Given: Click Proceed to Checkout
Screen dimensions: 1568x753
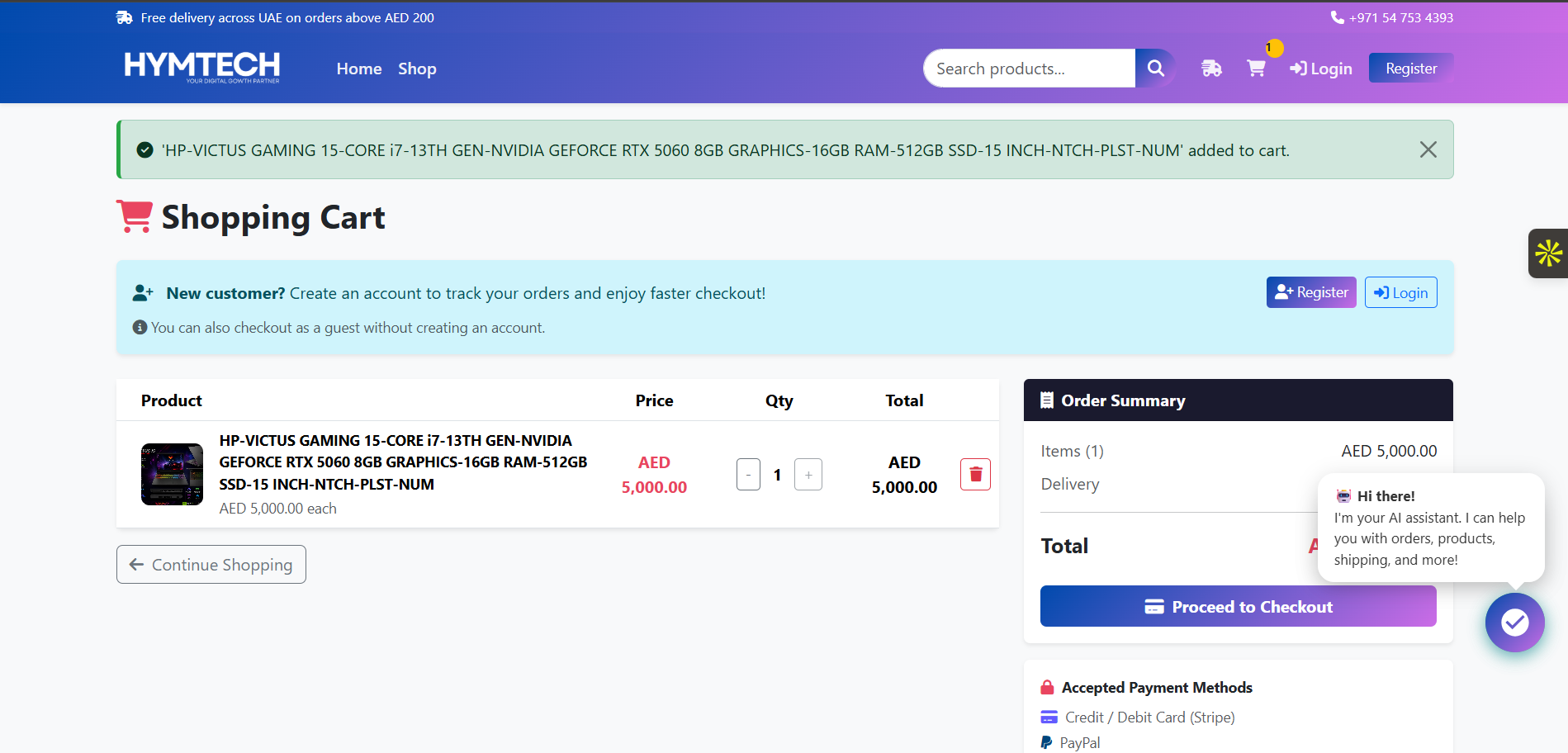Looking at the screenshot, I should tap(1239, 606).
